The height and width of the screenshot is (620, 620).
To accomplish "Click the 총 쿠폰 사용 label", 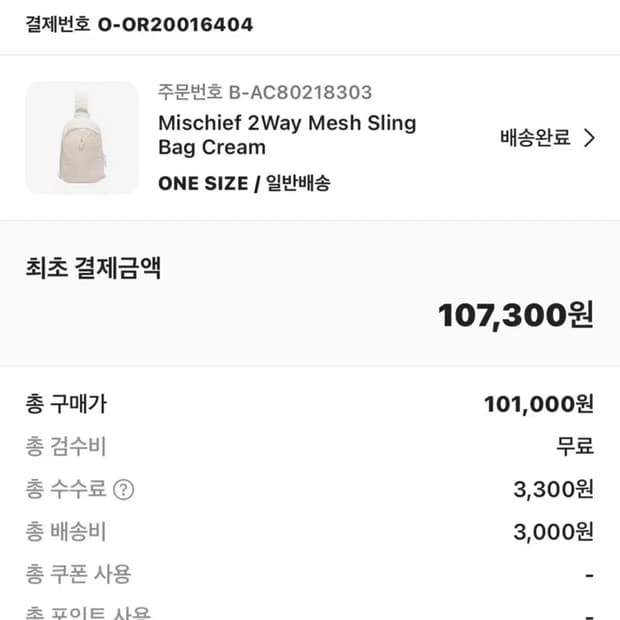I will [78, 574].
